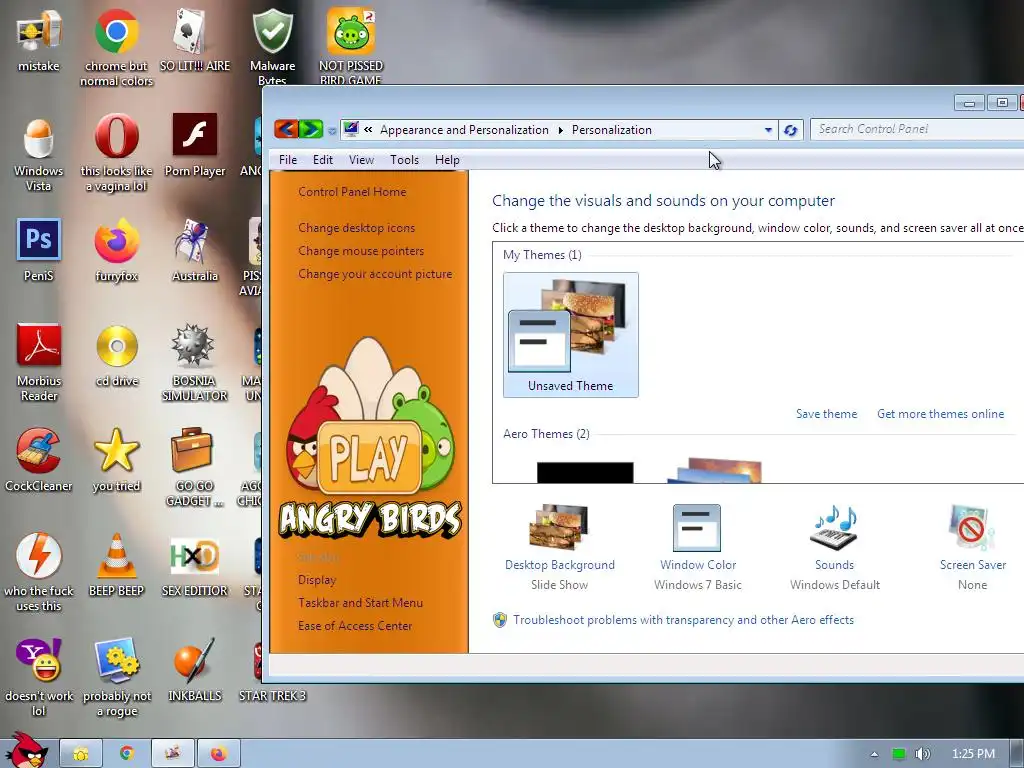1024x768 pixels.
Task: Click the Save theme link
Action: [x=826, y=413]
